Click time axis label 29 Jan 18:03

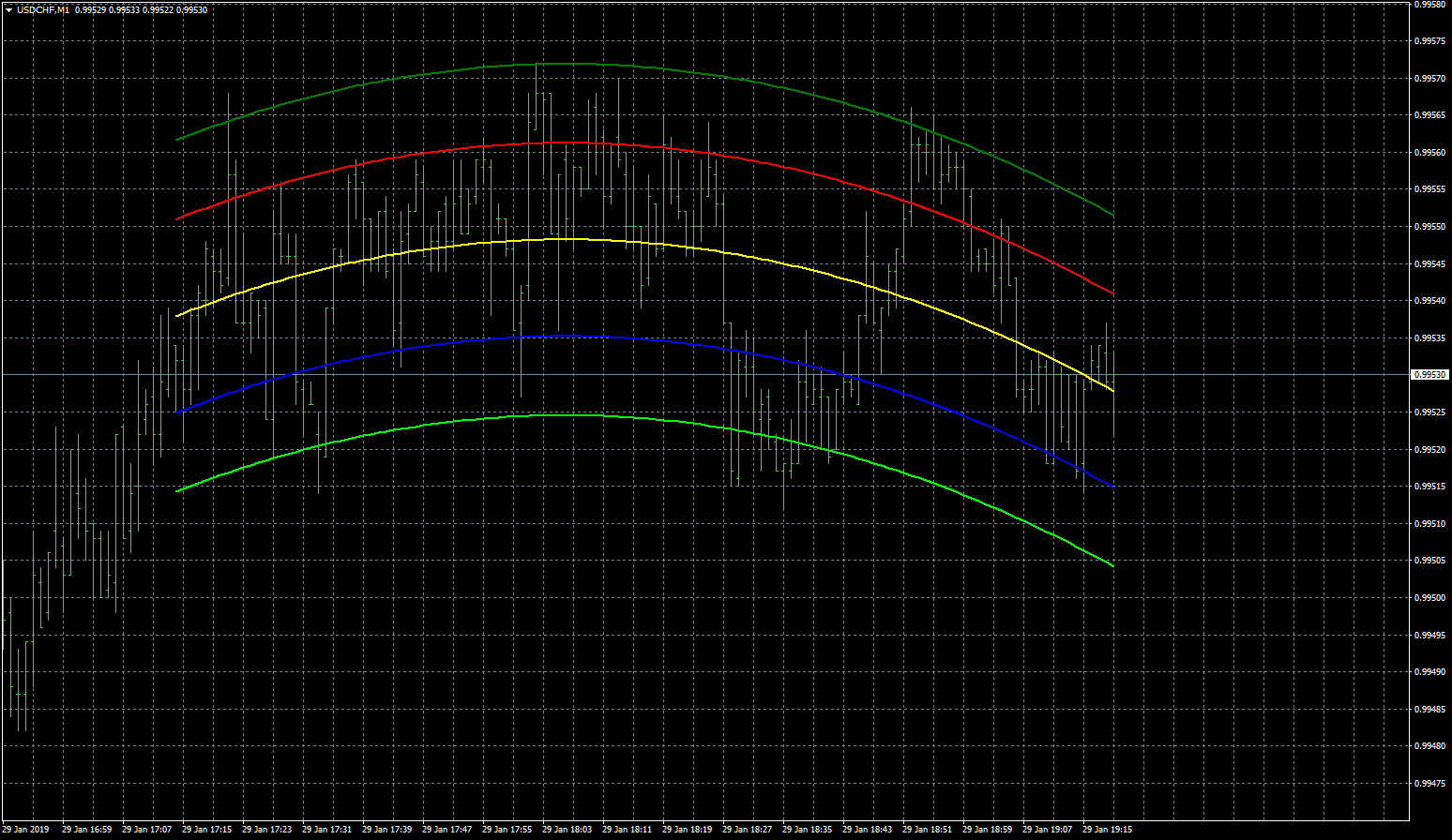point(567,830)
